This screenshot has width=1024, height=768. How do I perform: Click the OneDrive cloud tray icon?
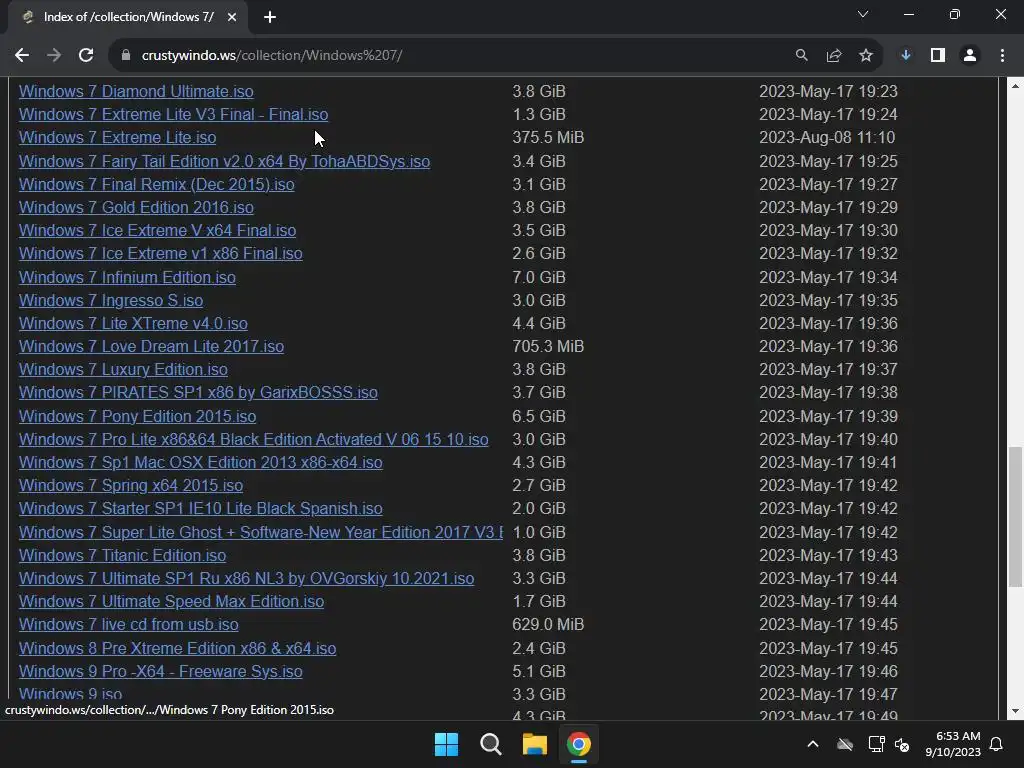coord(845,744)
